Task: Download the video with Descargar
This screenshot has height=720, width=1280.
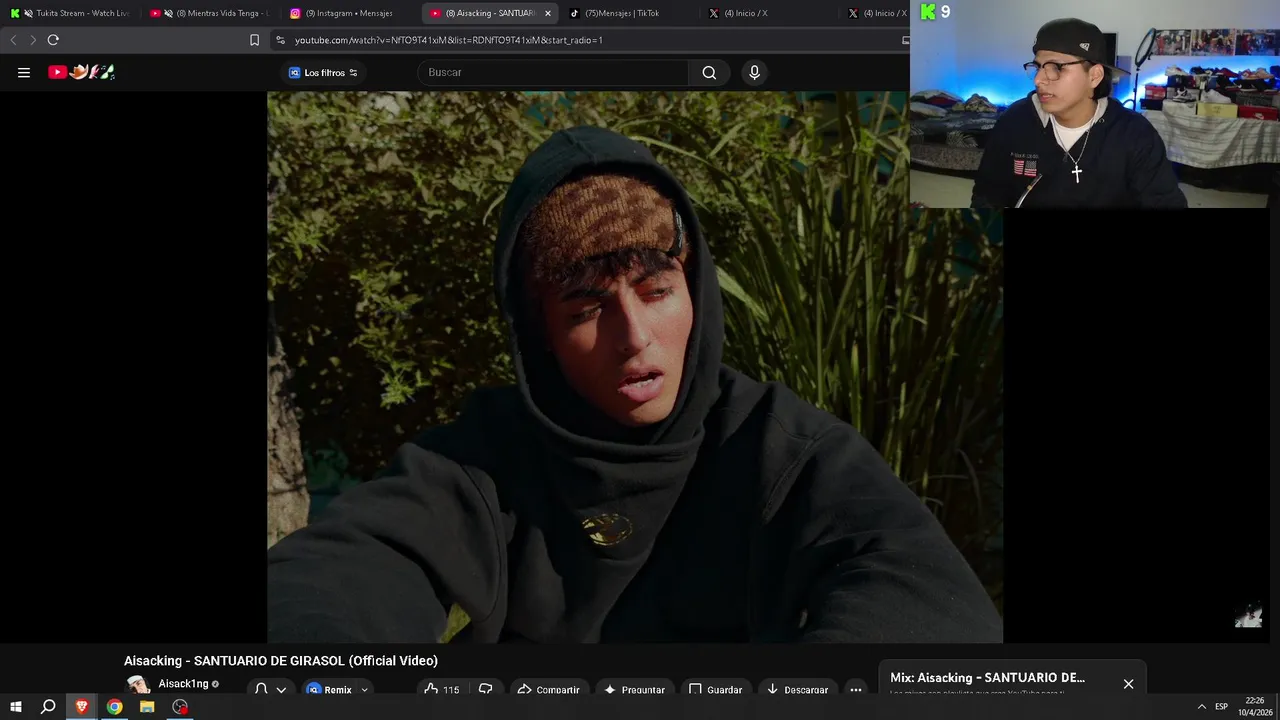Action: [797, 689]
